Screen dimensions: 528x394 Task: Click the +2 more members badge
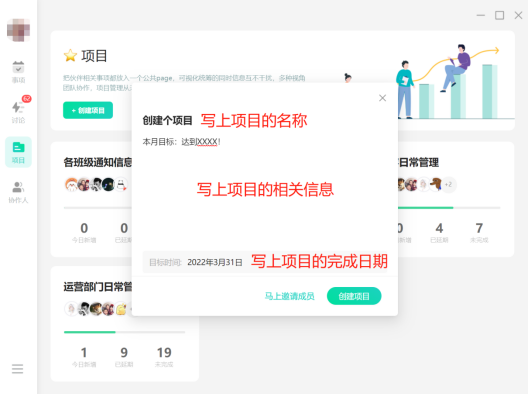(448, 185)
